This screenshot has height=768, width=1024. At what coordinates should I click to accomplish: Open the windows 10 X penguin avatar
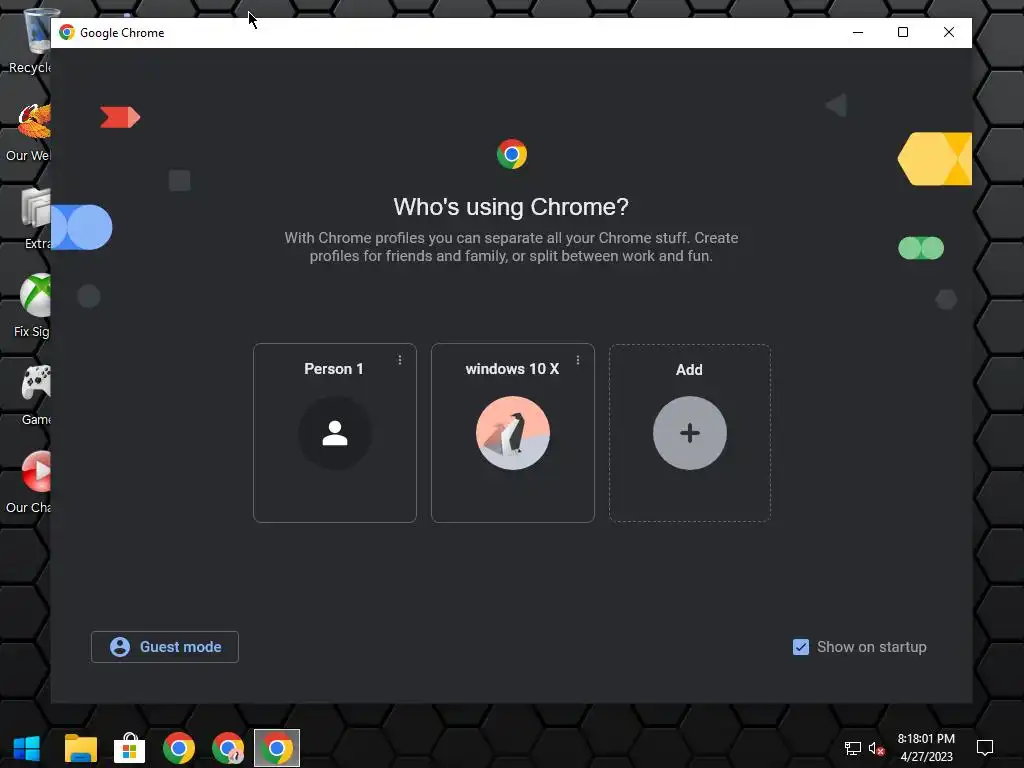tap(513, 433)
